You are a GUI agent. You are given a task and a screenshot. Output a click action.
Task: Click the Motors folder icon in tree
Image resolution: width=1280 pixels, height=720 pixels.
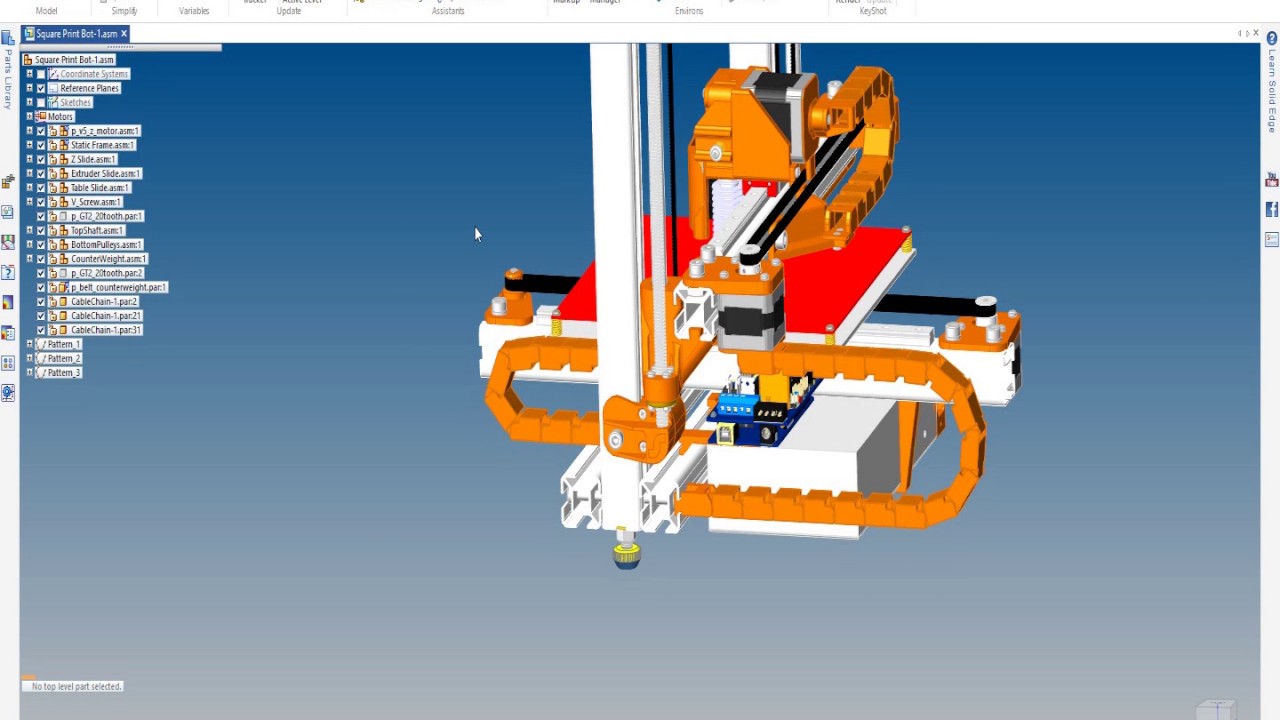[x=41, y=116]
